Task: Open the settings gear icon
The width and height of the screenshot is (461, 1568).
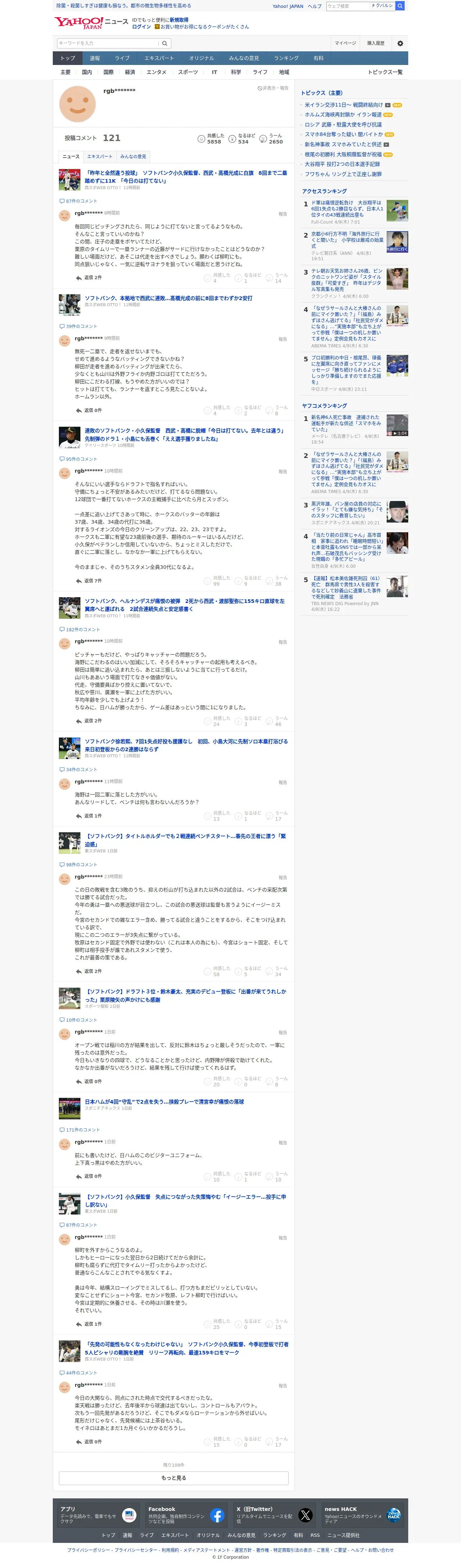Action: point(400,43)
